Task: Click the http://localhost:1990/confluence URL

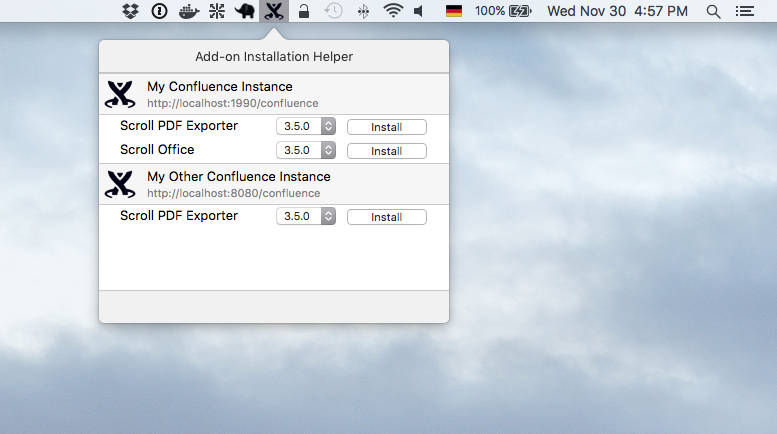Action: 232,103
